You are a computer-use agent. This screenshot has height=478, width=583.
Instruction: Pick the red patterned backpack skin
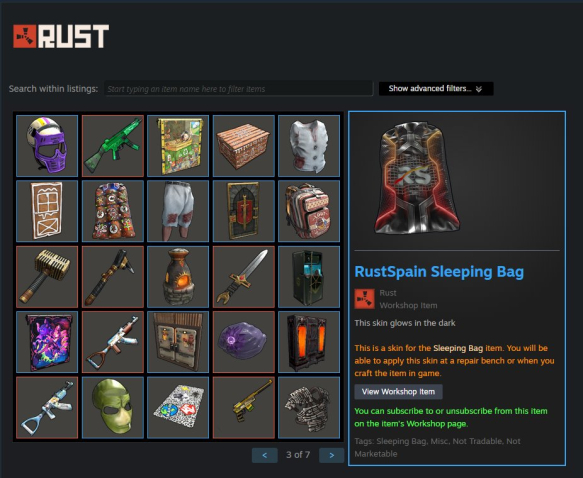pos(309,211)
